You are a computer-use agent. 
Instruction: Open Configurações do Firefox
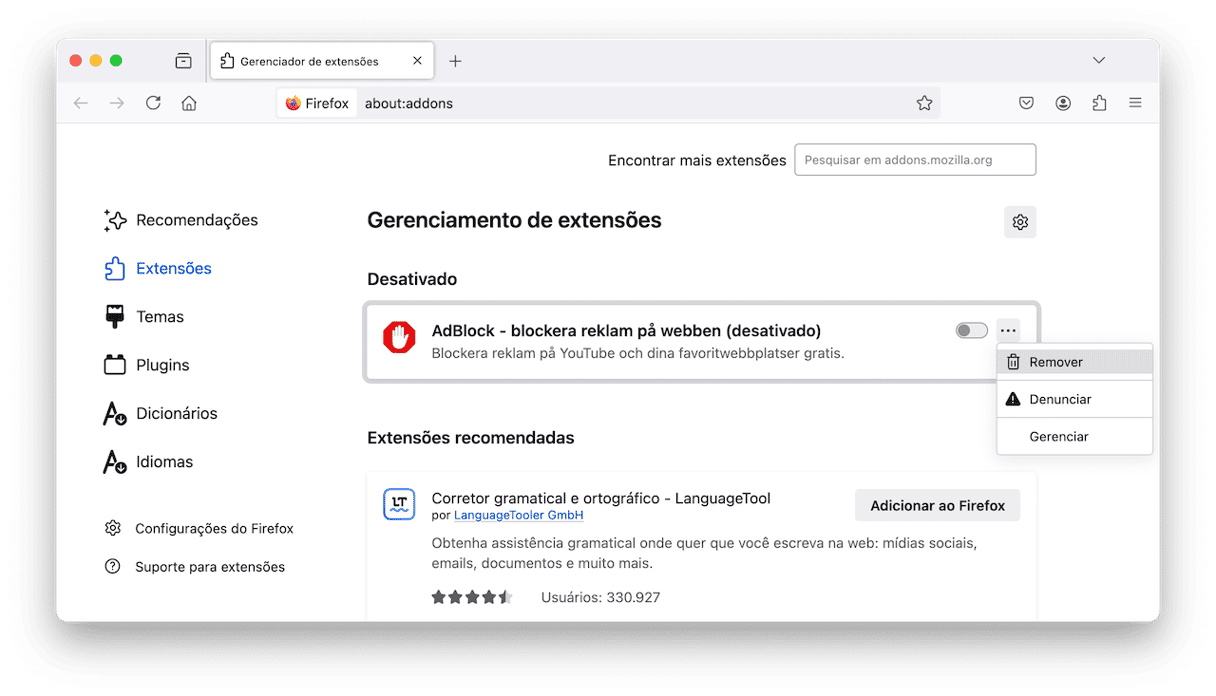point(199,528)
